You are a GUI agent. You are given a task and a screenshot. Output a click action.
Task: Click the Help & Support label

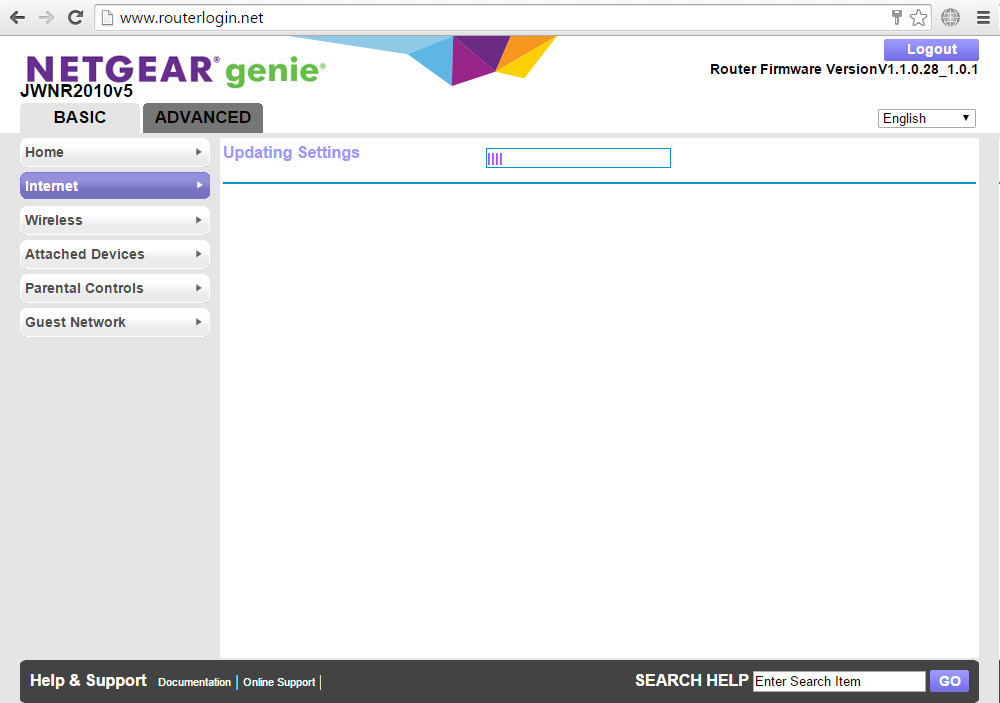point(88,681)
